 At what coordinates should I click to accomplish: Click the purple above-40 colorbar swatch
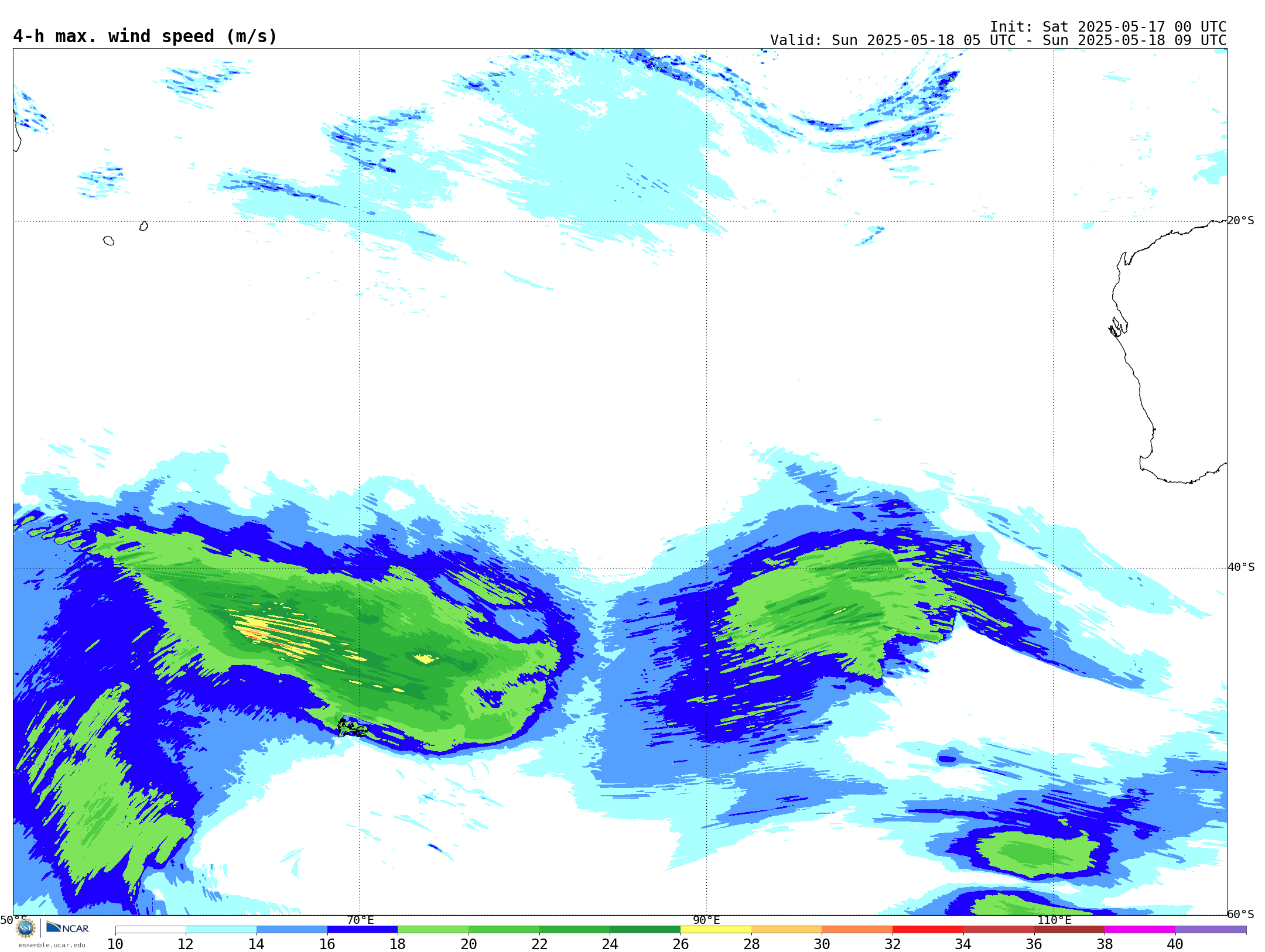coord(1211,930)
